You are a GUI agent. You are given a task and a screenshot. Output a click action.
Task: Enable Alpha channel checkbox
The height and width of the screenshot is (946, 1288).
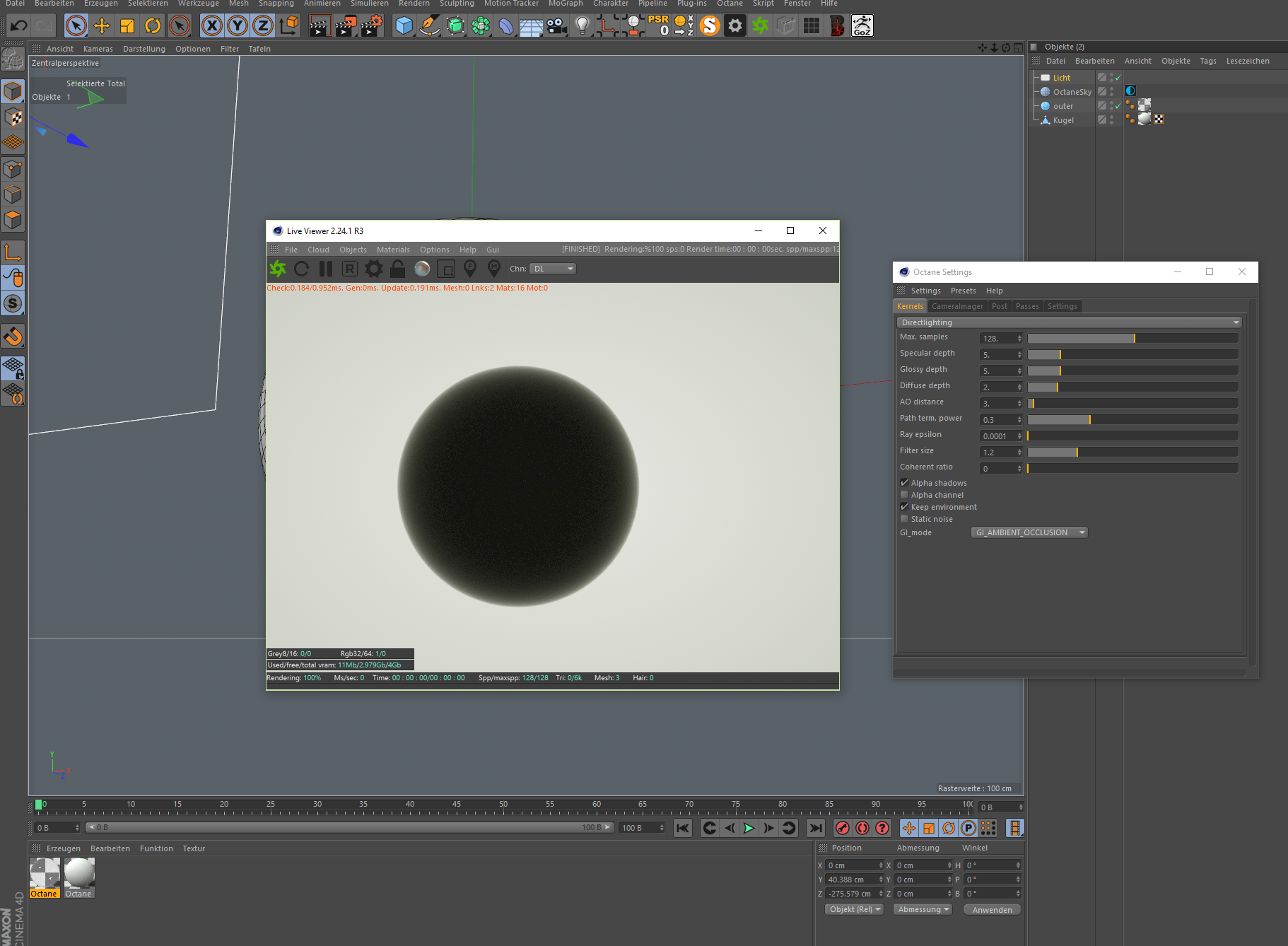(904, 495)
